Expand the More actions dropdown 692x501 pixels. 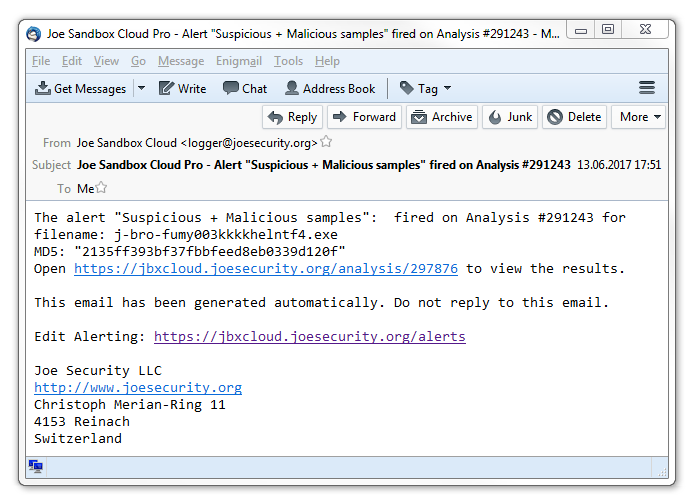tap(638, 117)
